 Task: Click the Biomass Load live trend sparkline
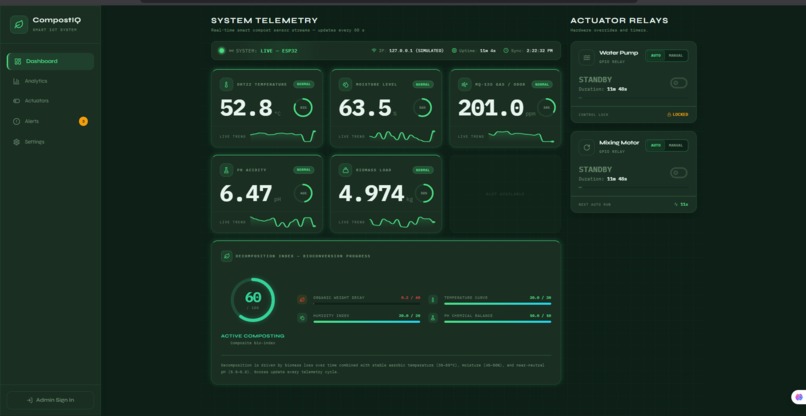402,222
